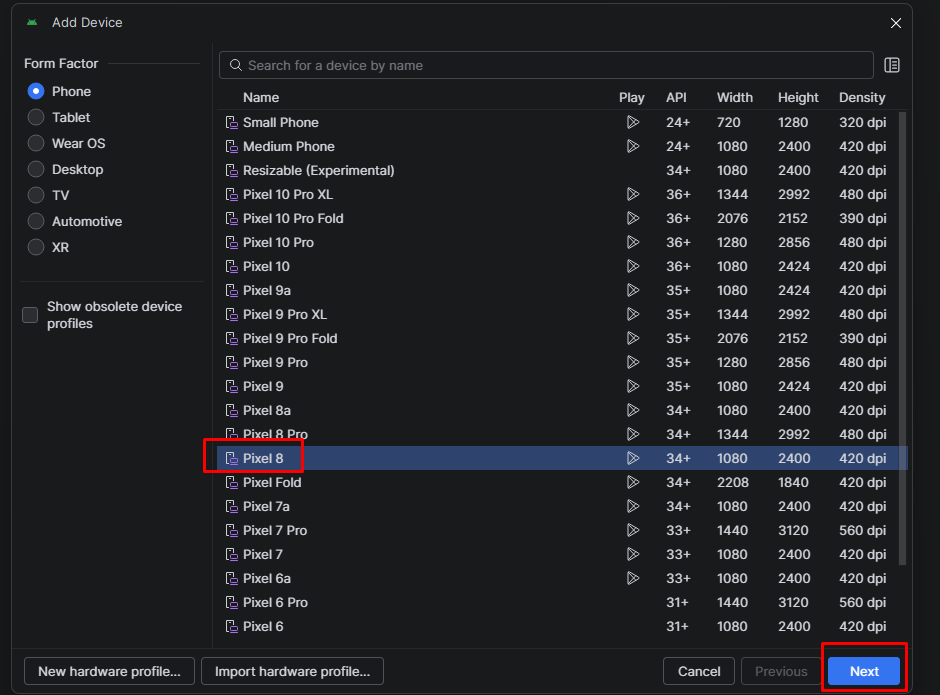Sort devices by Play column header
The height and width of the screenshot is (695, 940).
point(631,97)
